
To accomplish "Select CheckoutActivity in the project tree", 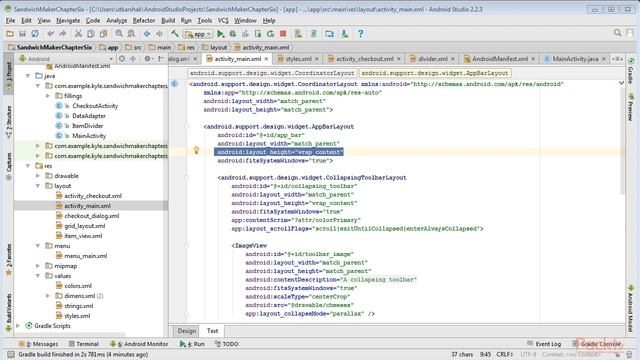I will [x=95, y=106].
